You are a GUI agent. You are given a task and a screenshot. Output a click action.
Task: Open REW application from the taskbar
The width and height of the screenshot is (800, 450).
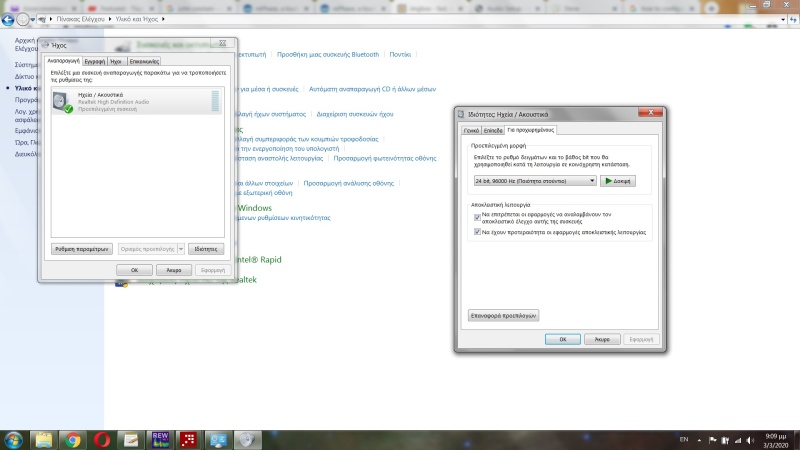(x=160, y=440)
